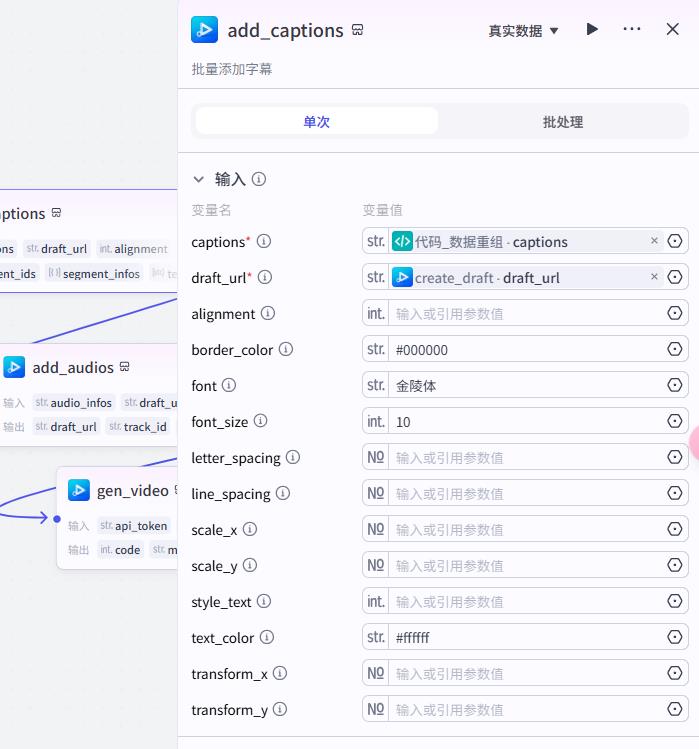Click info icon beside alignment variable
This screenshot has width=699, height=749.
tap(268, 313)
